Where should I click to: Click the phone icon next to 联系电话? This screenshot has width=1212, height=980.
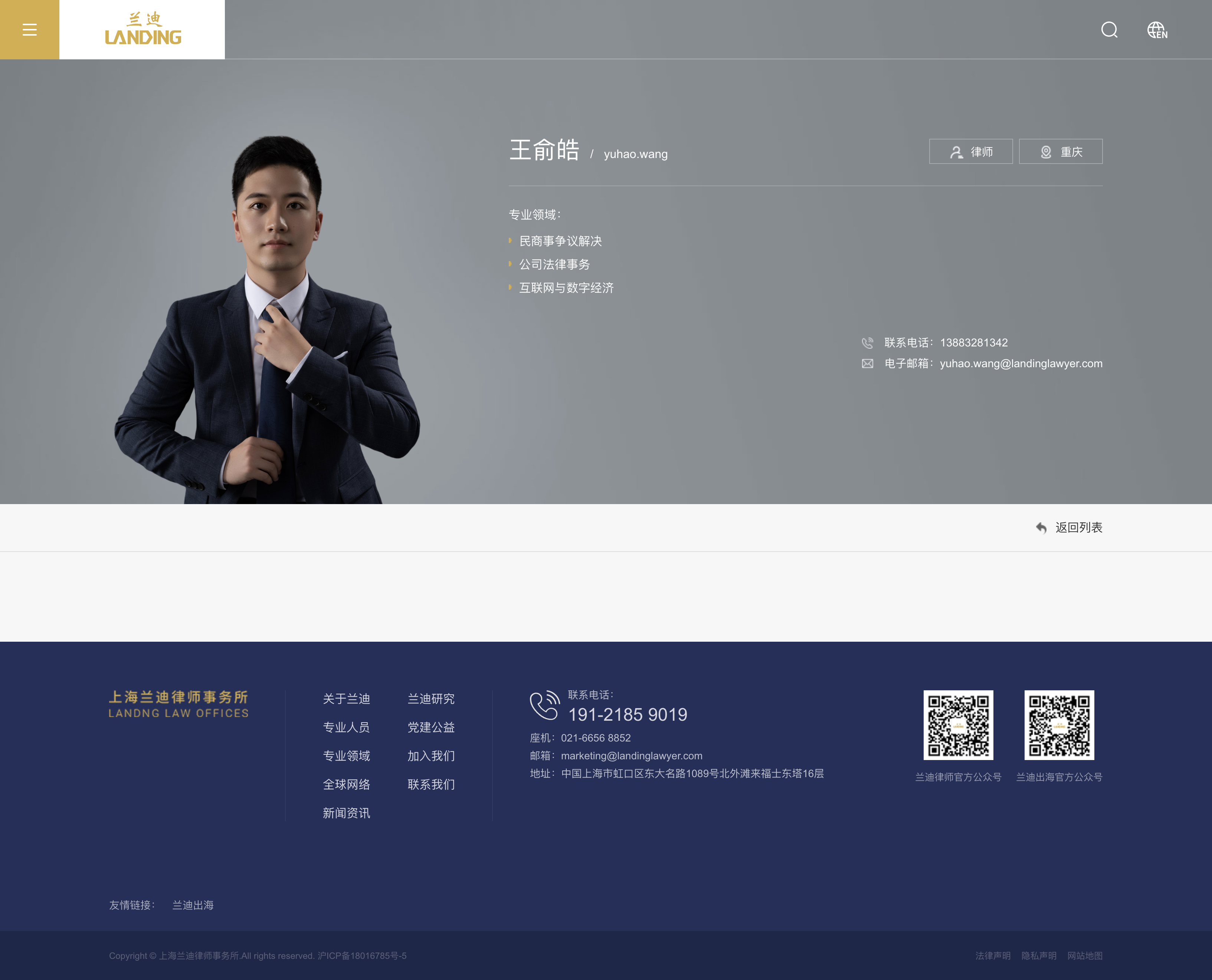[x=868, y=343]
